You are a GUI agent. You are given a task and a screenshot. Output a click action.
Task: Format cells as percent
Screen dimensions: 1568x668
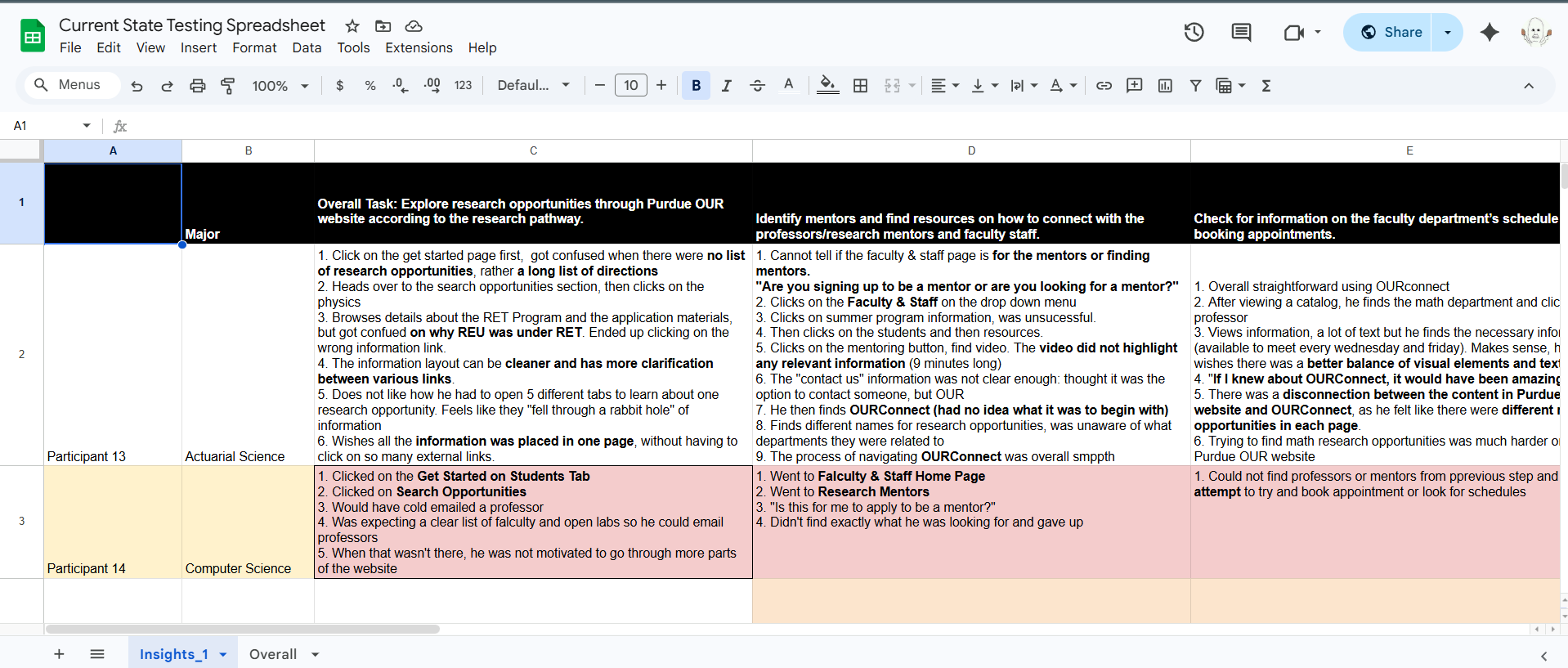(x=370, y=86)
